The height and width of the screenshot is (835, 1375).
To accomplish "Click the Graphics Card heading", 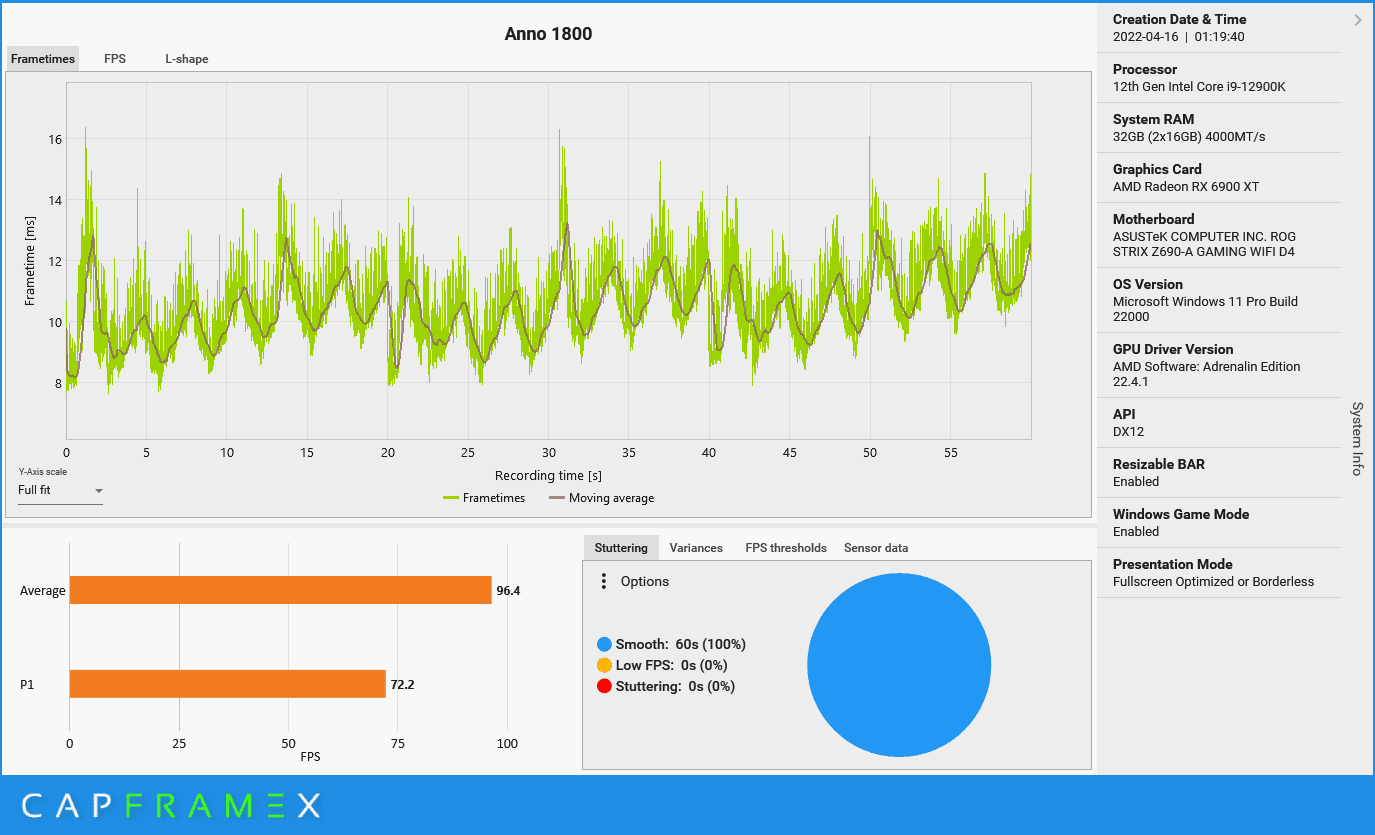I will tap(1157, 169).
